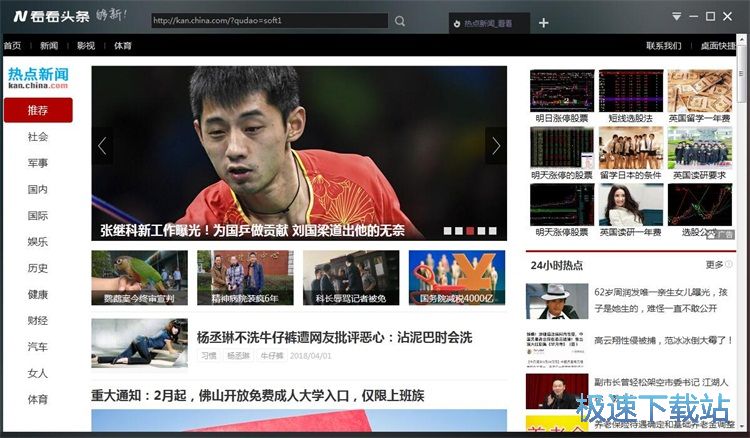Image resolution: width=750 pixels, height=438 pixels.
Task: Open the 科长辱骂记者被免 thumbnail
Action: tap(351, 277)
